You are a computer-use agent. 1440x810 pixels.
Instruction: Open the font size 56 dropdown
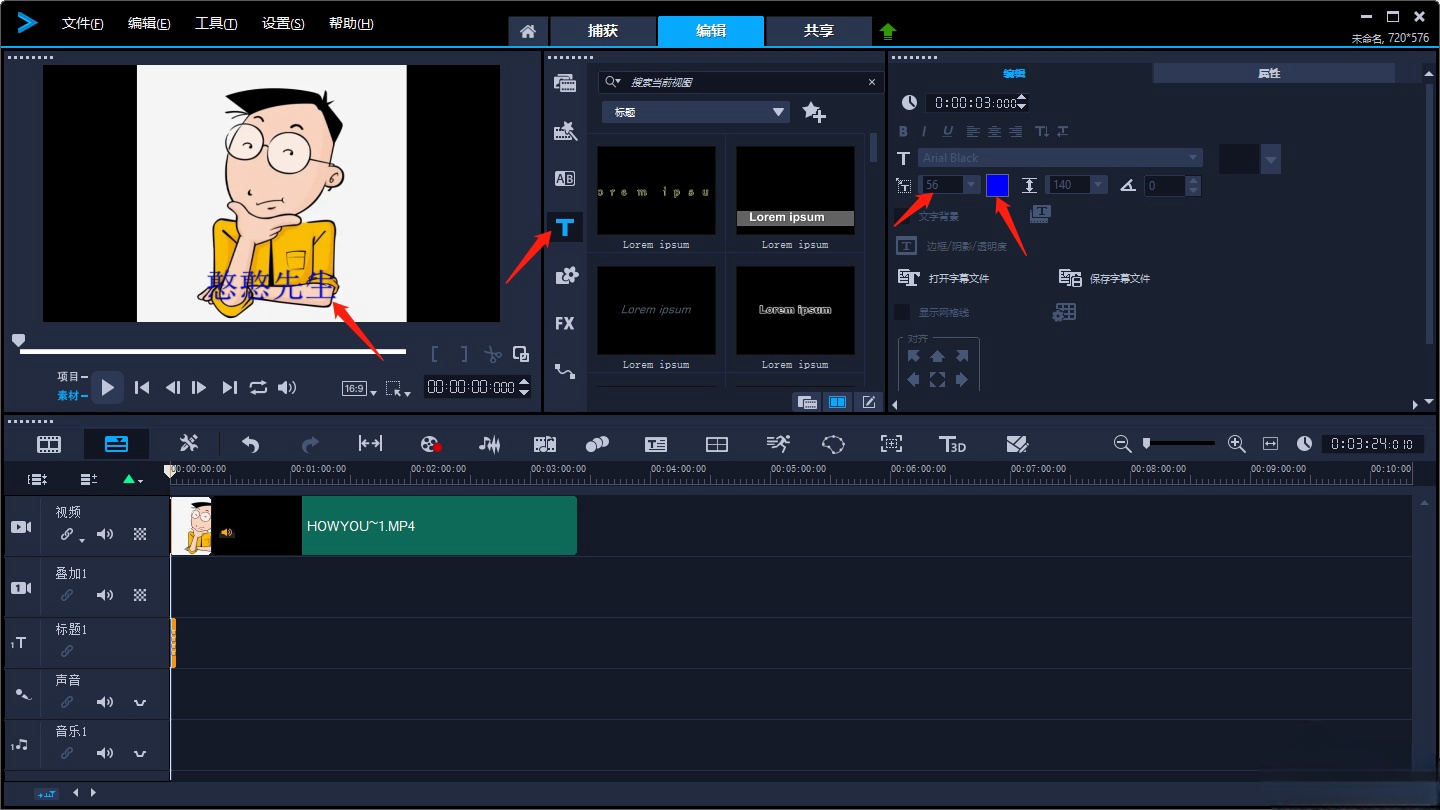click(x=970, y=185)
